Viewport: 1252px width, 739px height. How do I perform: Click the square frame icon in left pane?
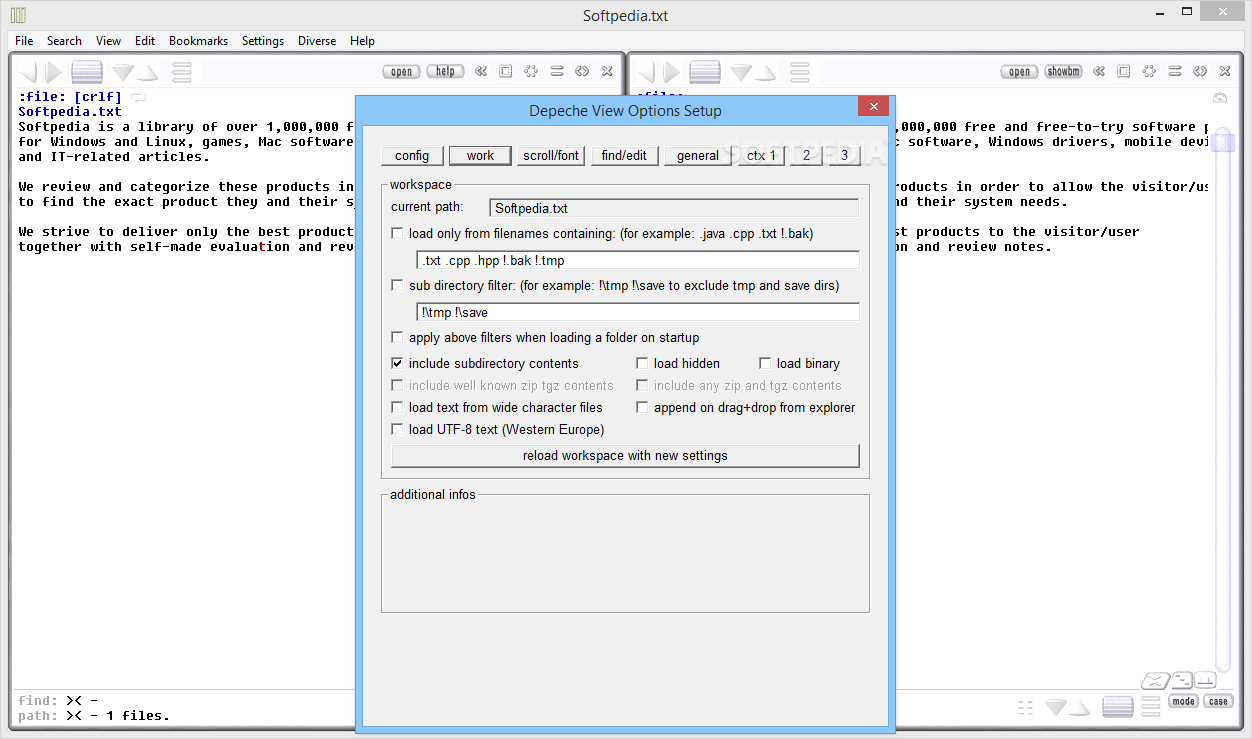click(506, 71)
